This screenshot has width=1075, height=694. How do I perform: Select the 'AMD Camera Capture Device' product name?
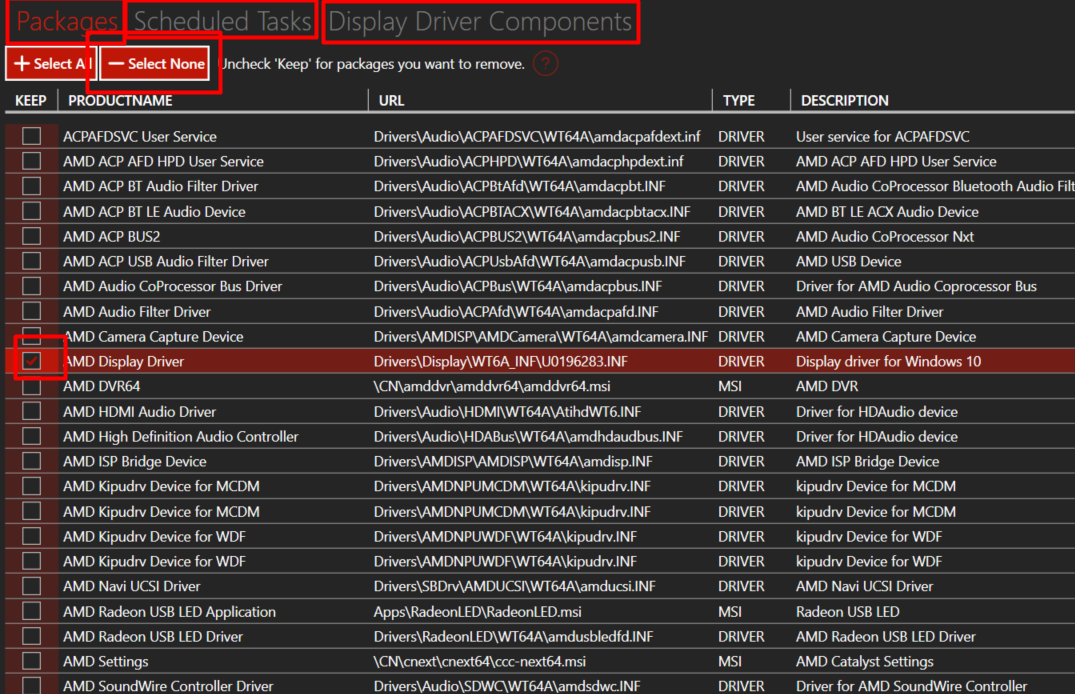(x=154, y=337)
